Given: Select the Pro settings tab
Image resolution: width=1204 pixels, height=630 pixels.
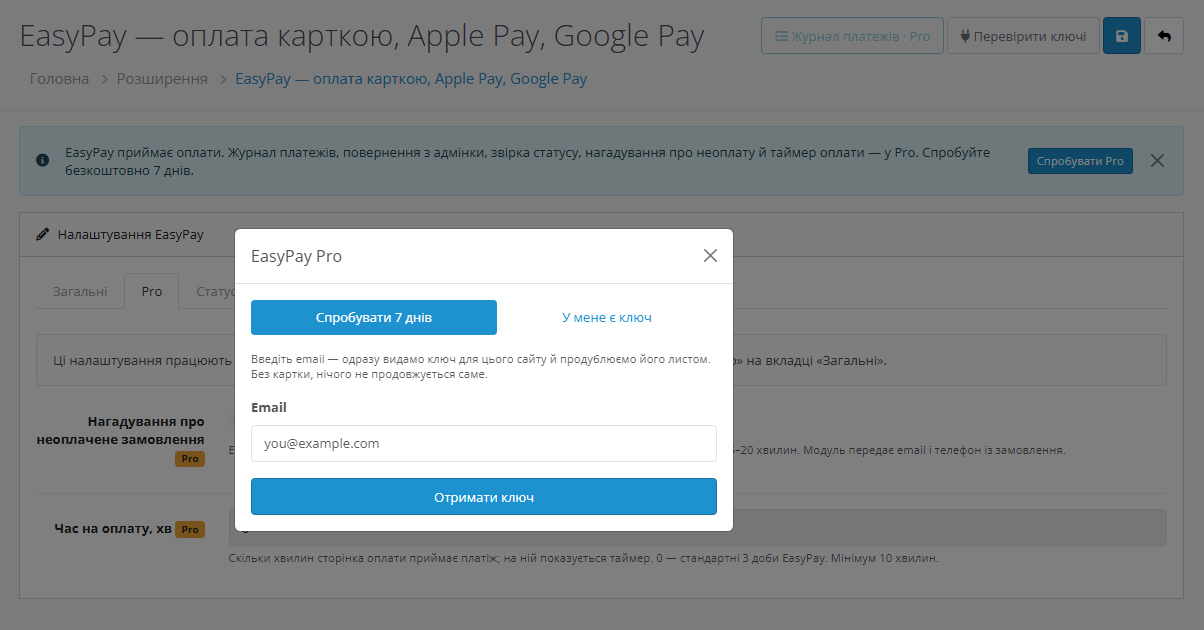Looking at the screenshot, I should pos(151,291).
